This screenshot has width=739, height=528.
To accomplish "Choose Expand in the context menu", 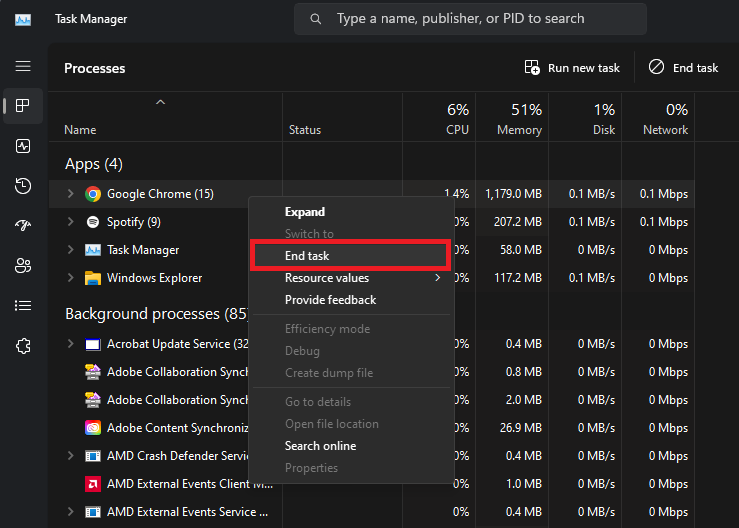I will click(351, 212).
